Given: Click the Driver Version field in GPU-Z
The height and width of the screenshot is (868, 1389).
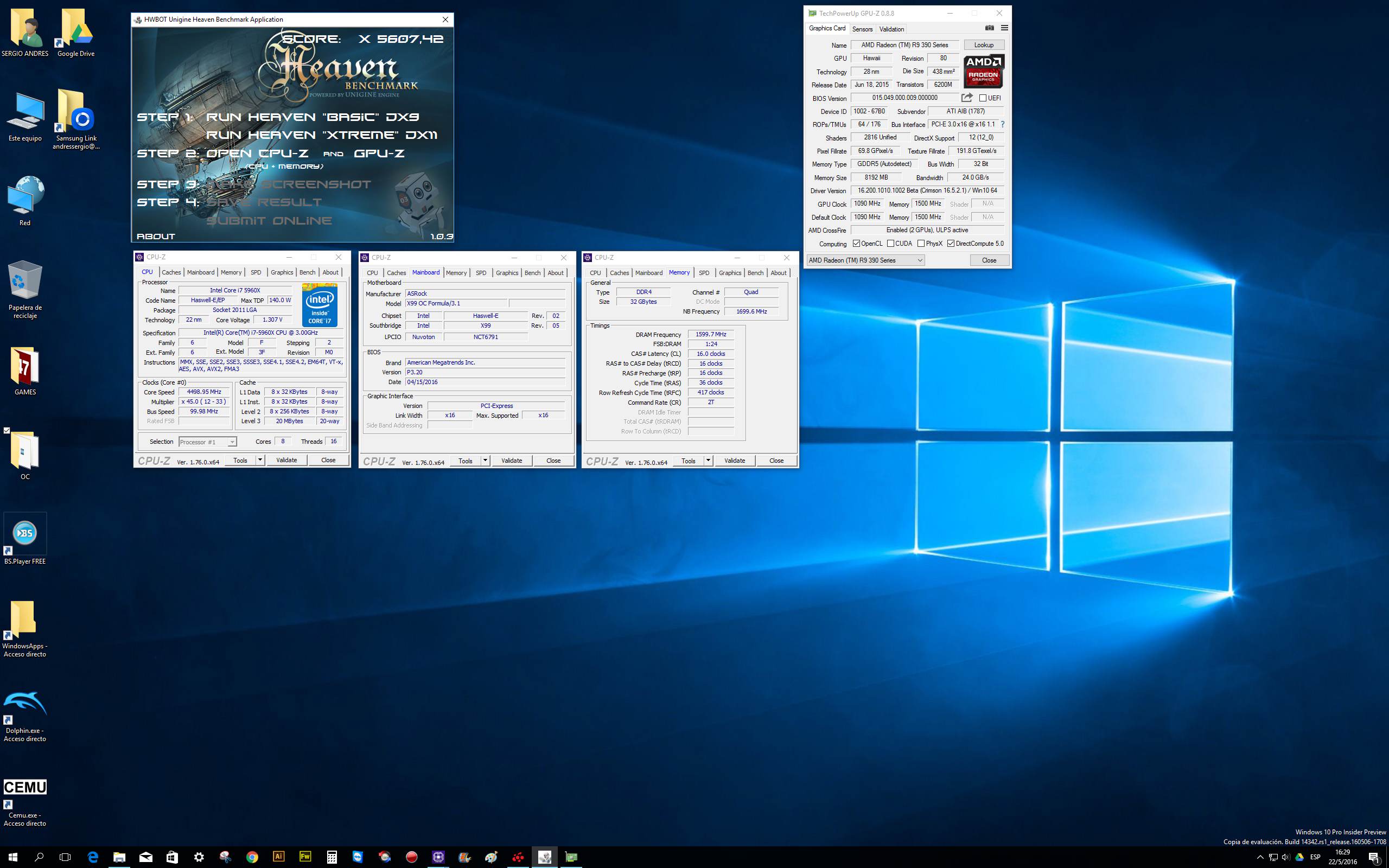Looking at the screenshot, I should [927, 190].
